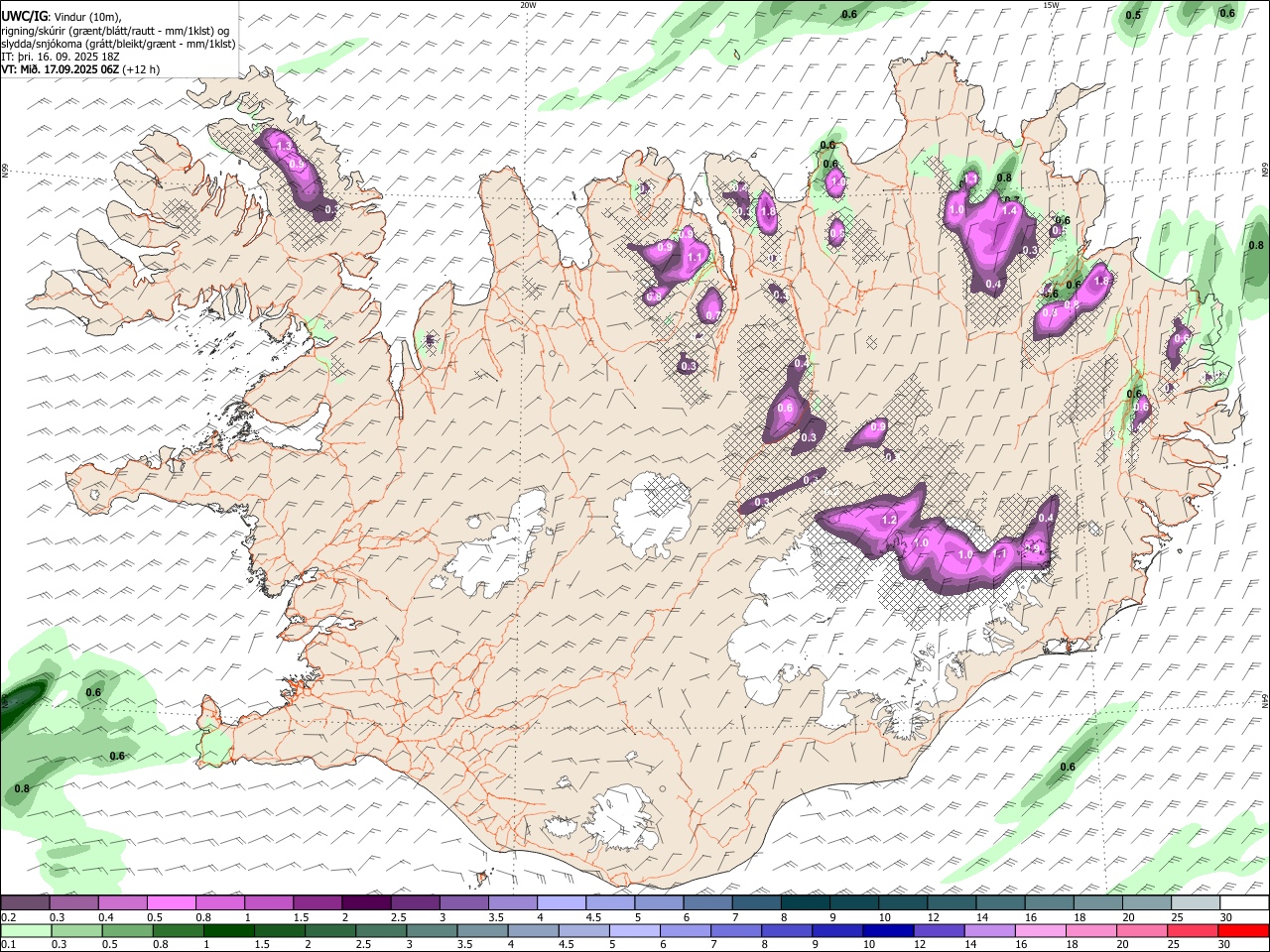The width and height of the screenshot is (1270, 952).
Task: Click the darkest green 1–1.5 rain legend swatch
Action: [228, 930]
